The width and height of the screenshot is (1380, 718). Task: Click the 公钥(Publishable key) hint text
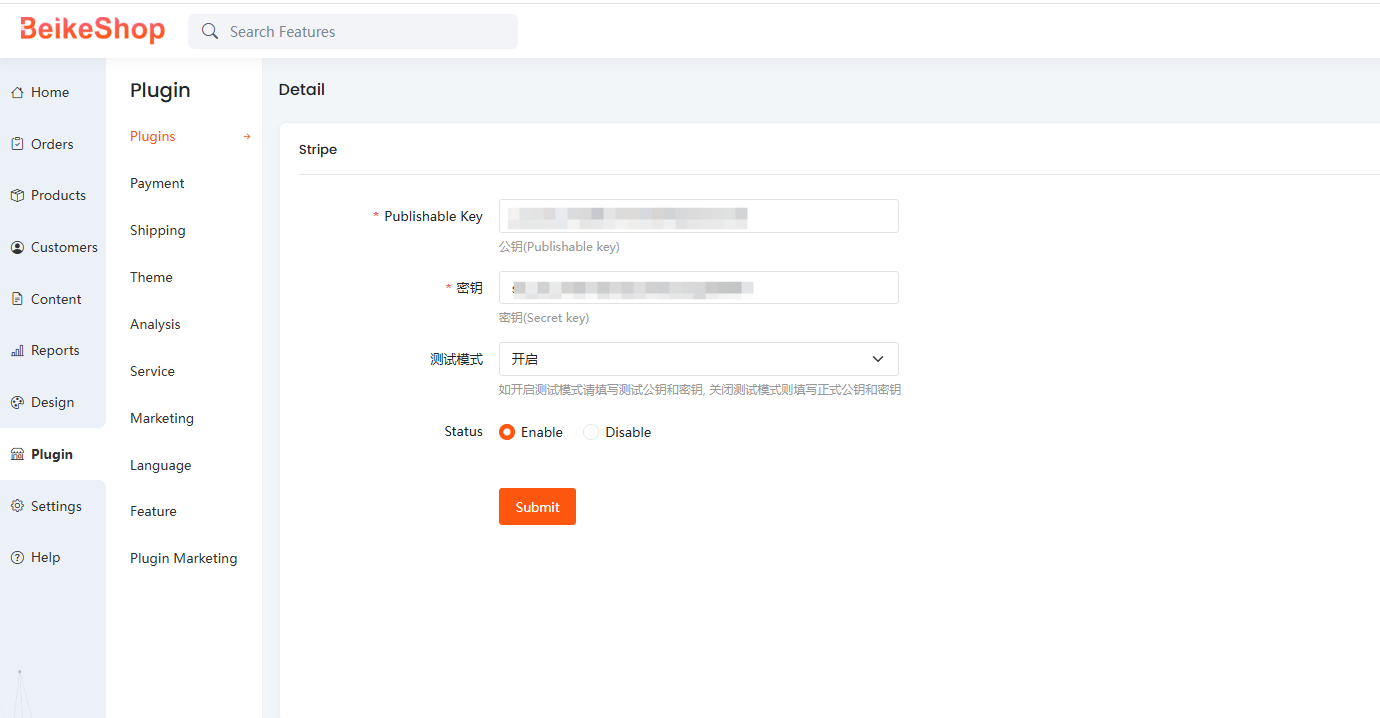point(559,246)
